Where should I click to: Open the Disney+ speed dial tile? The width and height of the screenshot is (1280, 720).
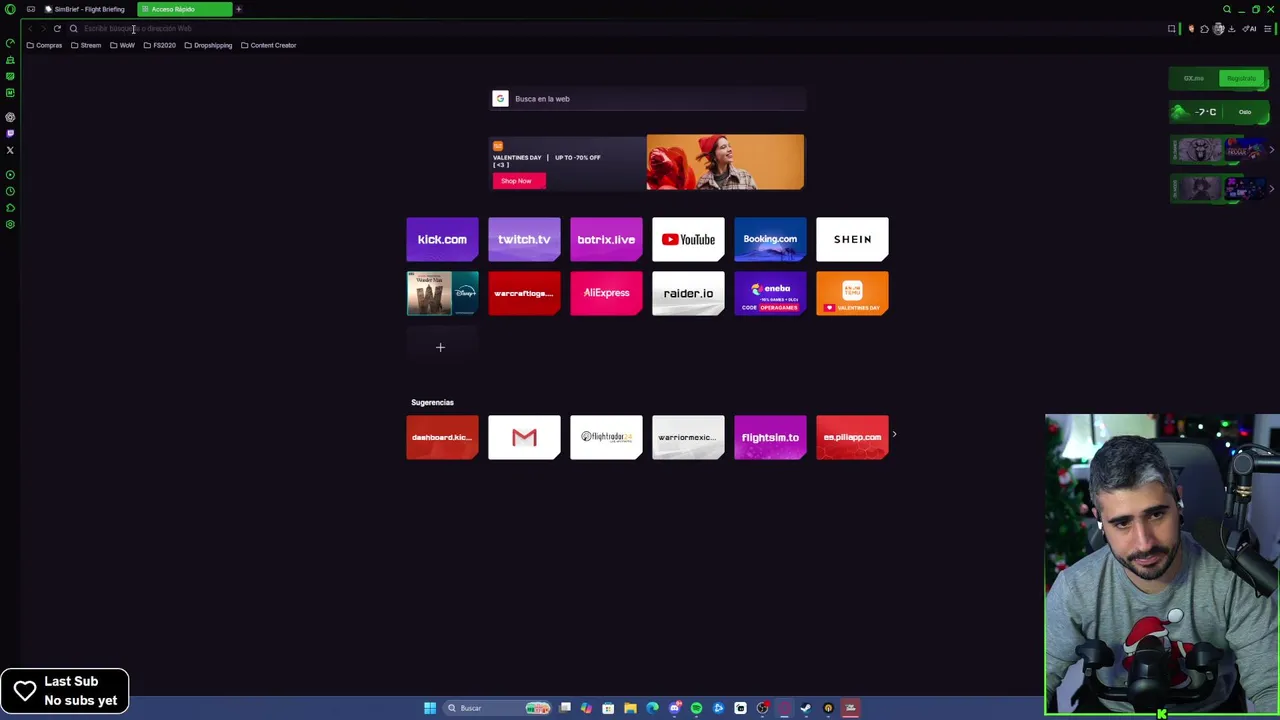point(442,293)
